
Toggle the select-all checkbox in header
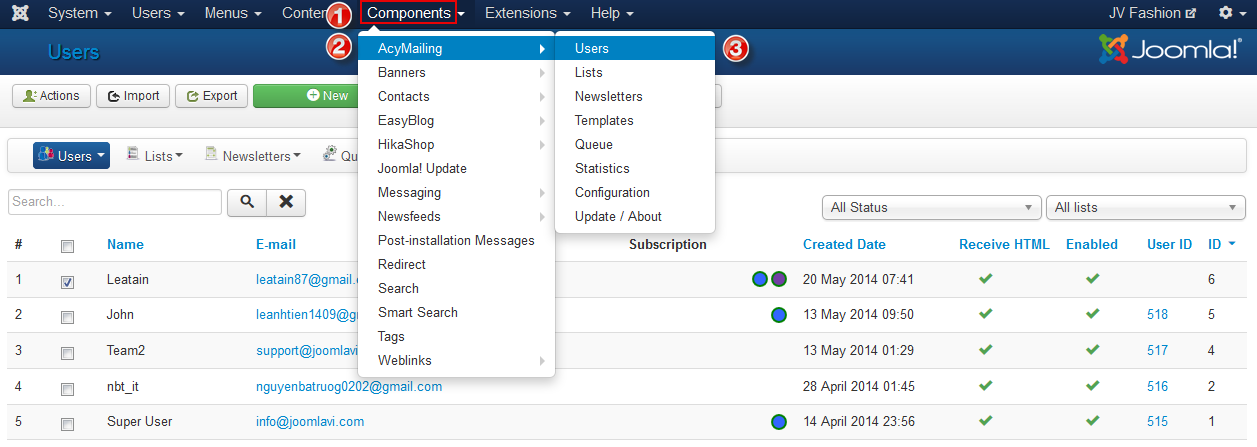pyautogui.click(x=67, y=246)
